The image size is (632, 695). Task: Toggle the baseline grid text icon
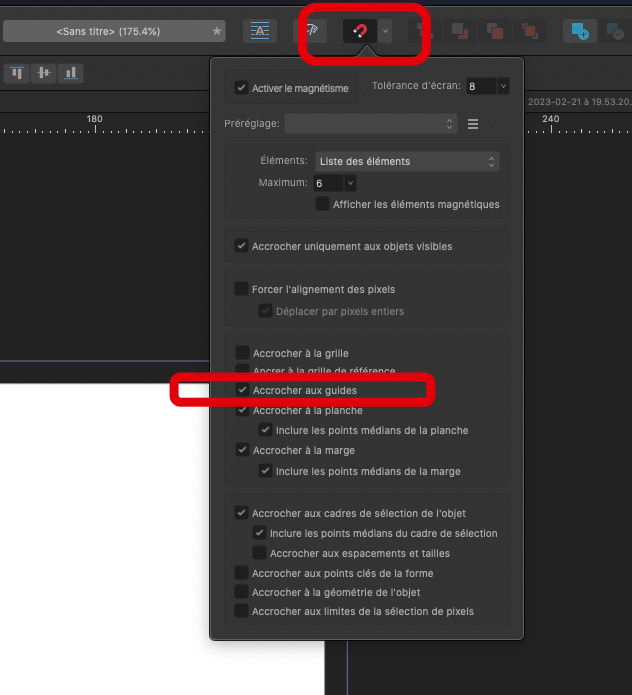coord(260,31)
